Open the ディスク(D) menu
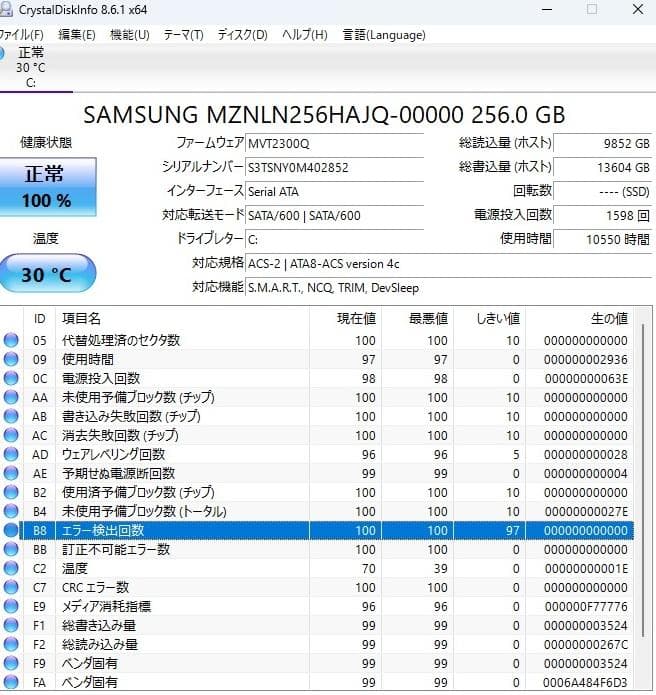Image resolution: width=656 pixels, height=695 pixels. [242, 35]
